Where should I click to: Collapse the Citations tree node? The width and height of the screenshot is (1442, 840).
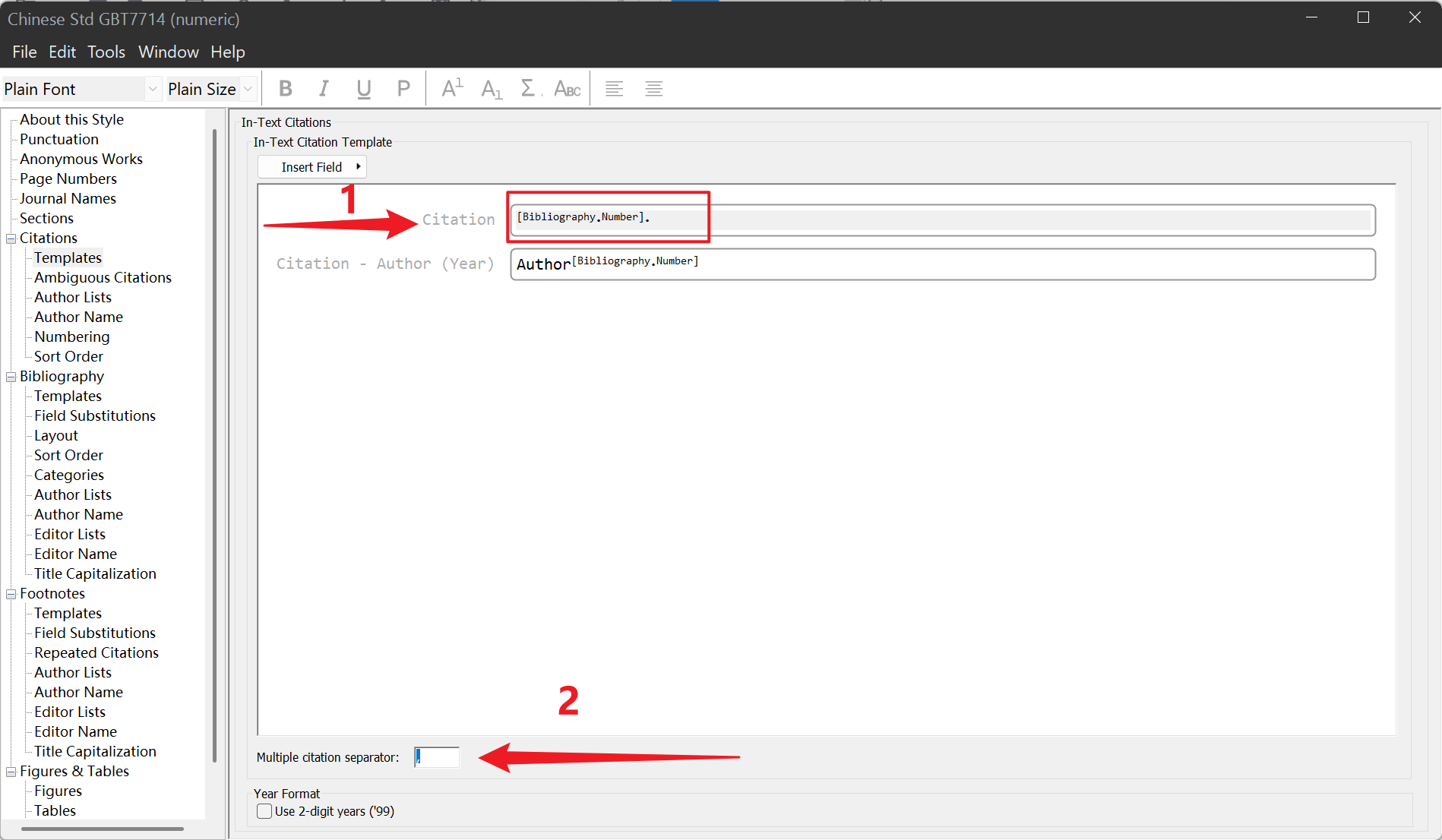[x=11, y=238]
